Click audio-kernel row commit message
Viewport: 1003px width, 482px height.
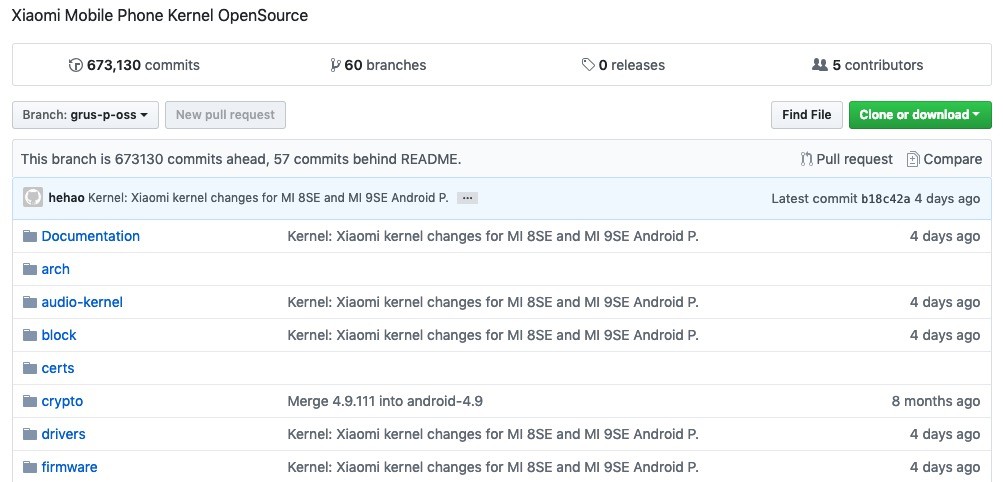tap(493, 302)
